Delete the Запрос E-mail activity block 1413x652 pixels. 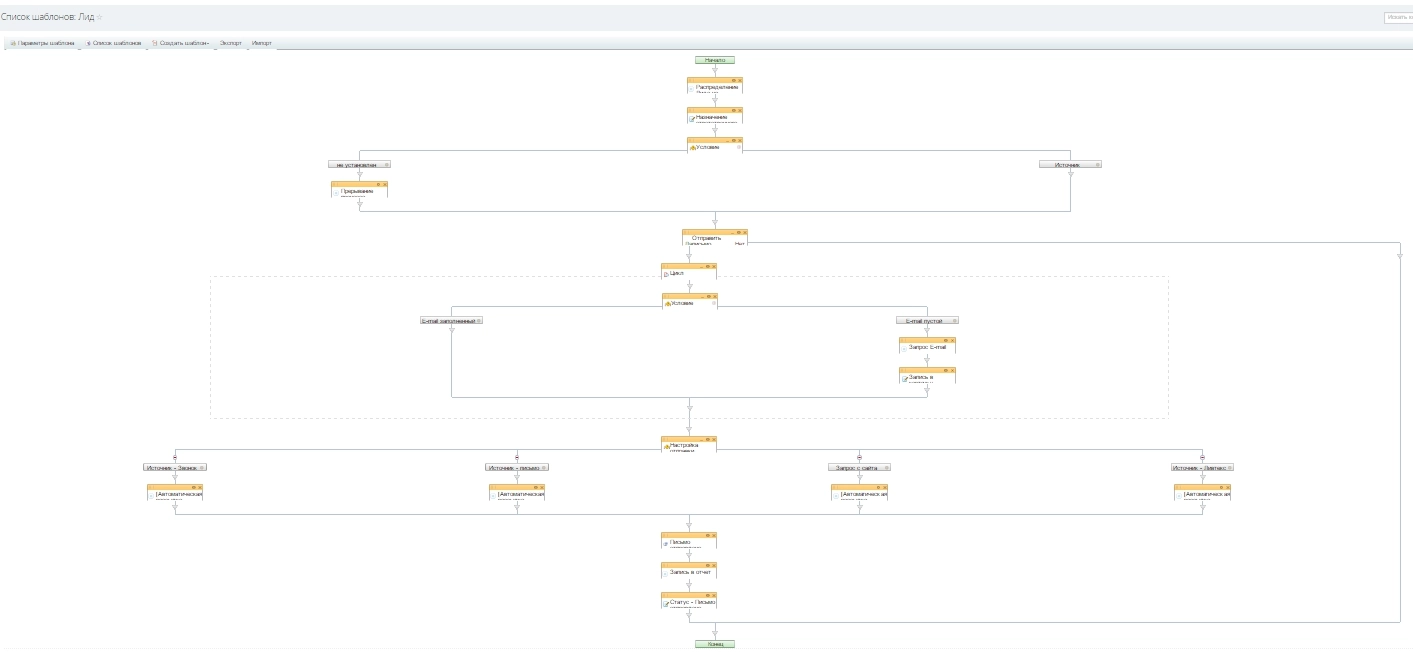[x=951, y=340]
